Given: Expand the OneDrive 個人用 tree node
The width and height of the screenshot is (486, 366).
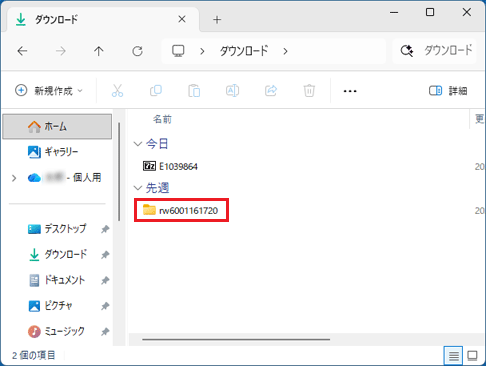Looking at the screenshot, I should (14, 178).
